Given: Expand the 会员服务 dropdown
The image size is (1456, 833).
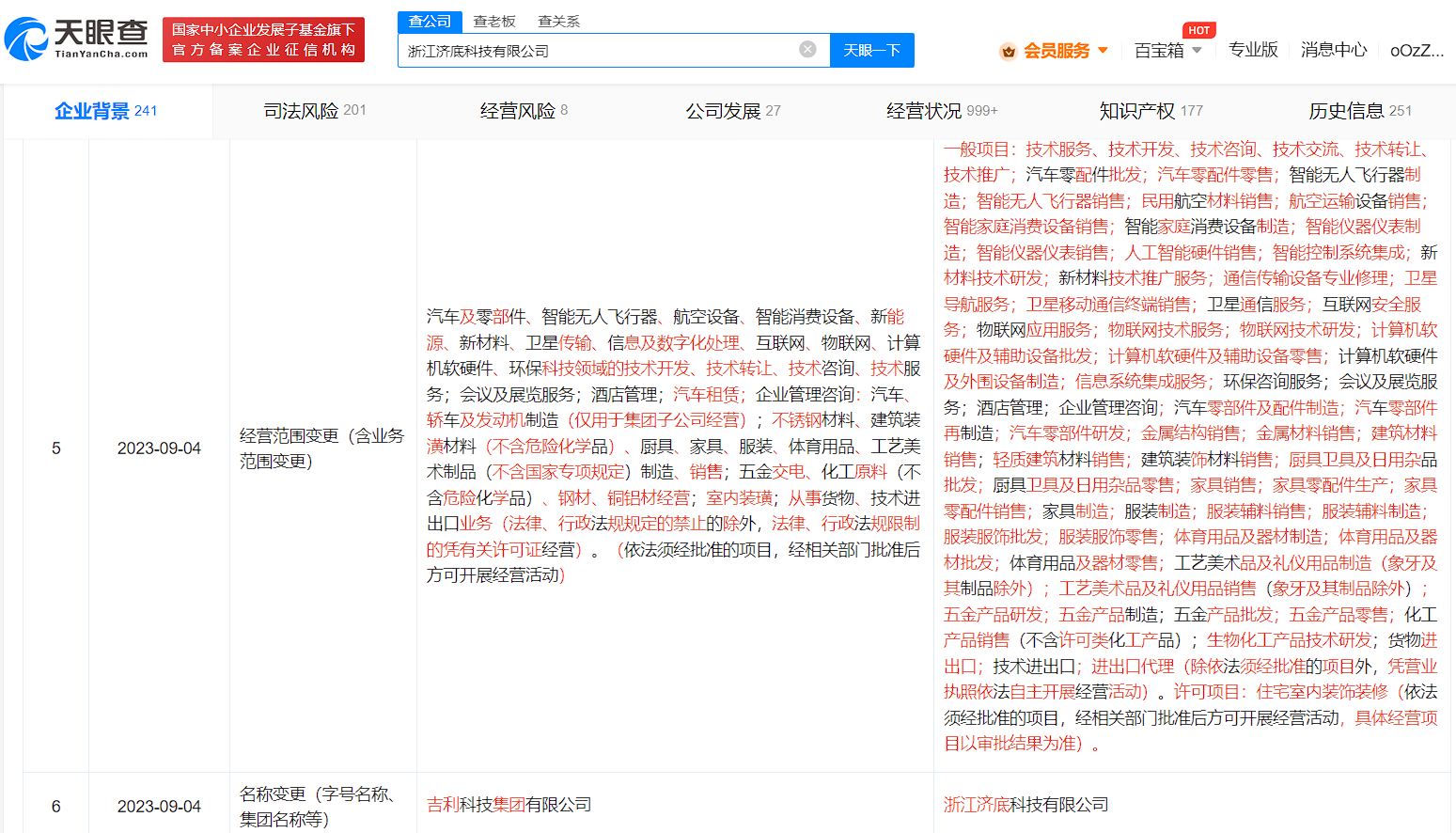Looking at the screenshot, I should 1104,51.
